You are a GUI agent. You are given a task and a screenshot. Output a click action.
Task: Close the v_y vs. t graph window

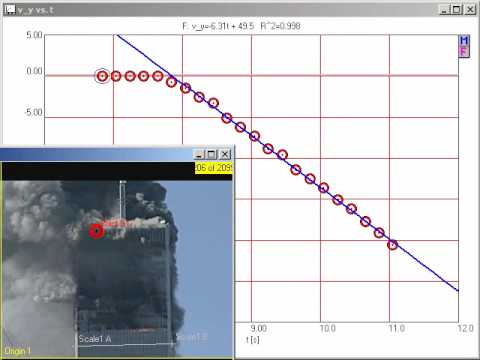pos(470,10)
